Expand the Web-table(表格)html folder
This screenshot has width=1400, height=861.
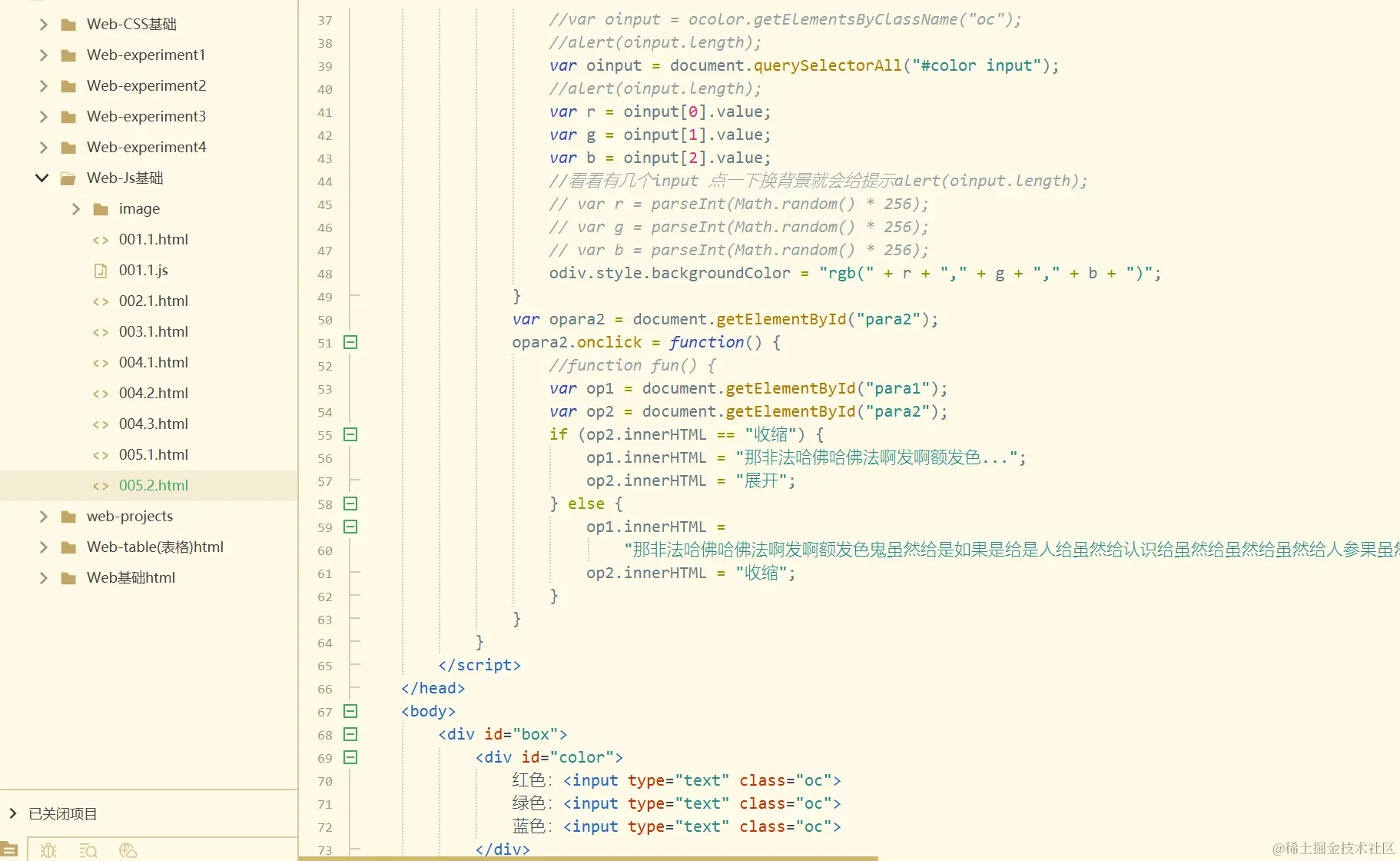pyautogui.click(x=43, y=547)
